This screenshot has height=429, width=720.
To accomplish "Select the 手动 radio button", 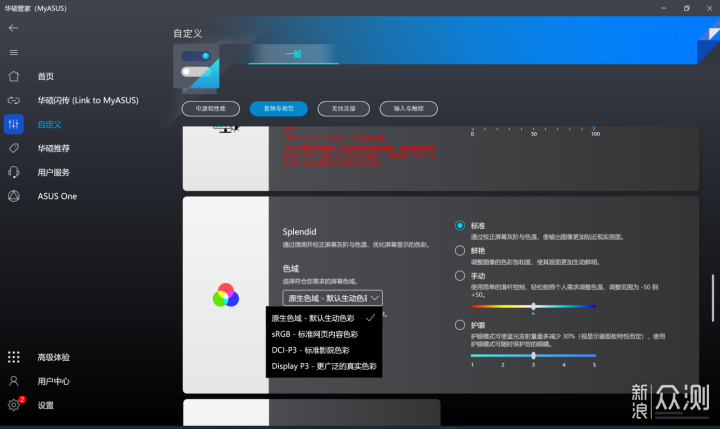I will tap(460, 276).
